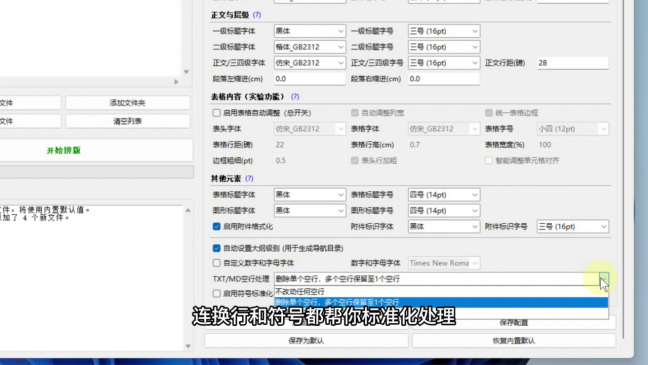
Task: Open the 二级标题字体 dropdown showing 楷体_GB2312
Action: click(x=310, y=47)
